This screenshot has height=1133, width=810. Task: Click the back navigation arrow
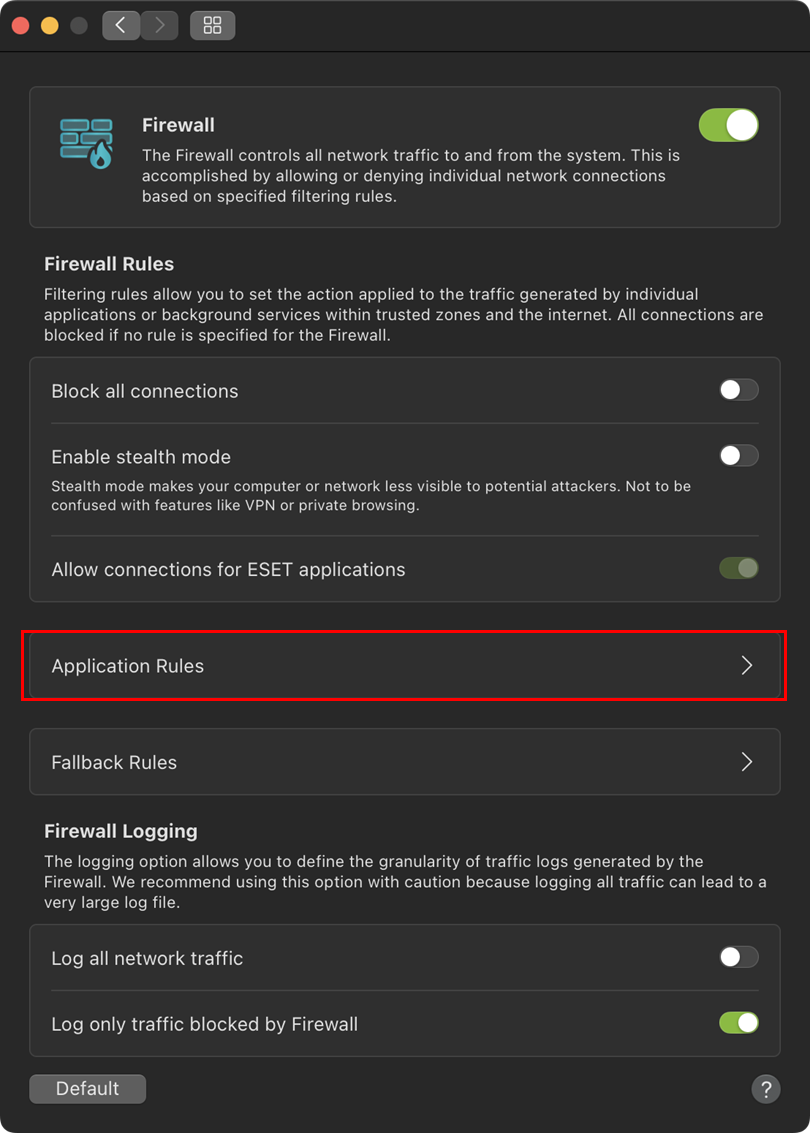(x=121, y=25)
